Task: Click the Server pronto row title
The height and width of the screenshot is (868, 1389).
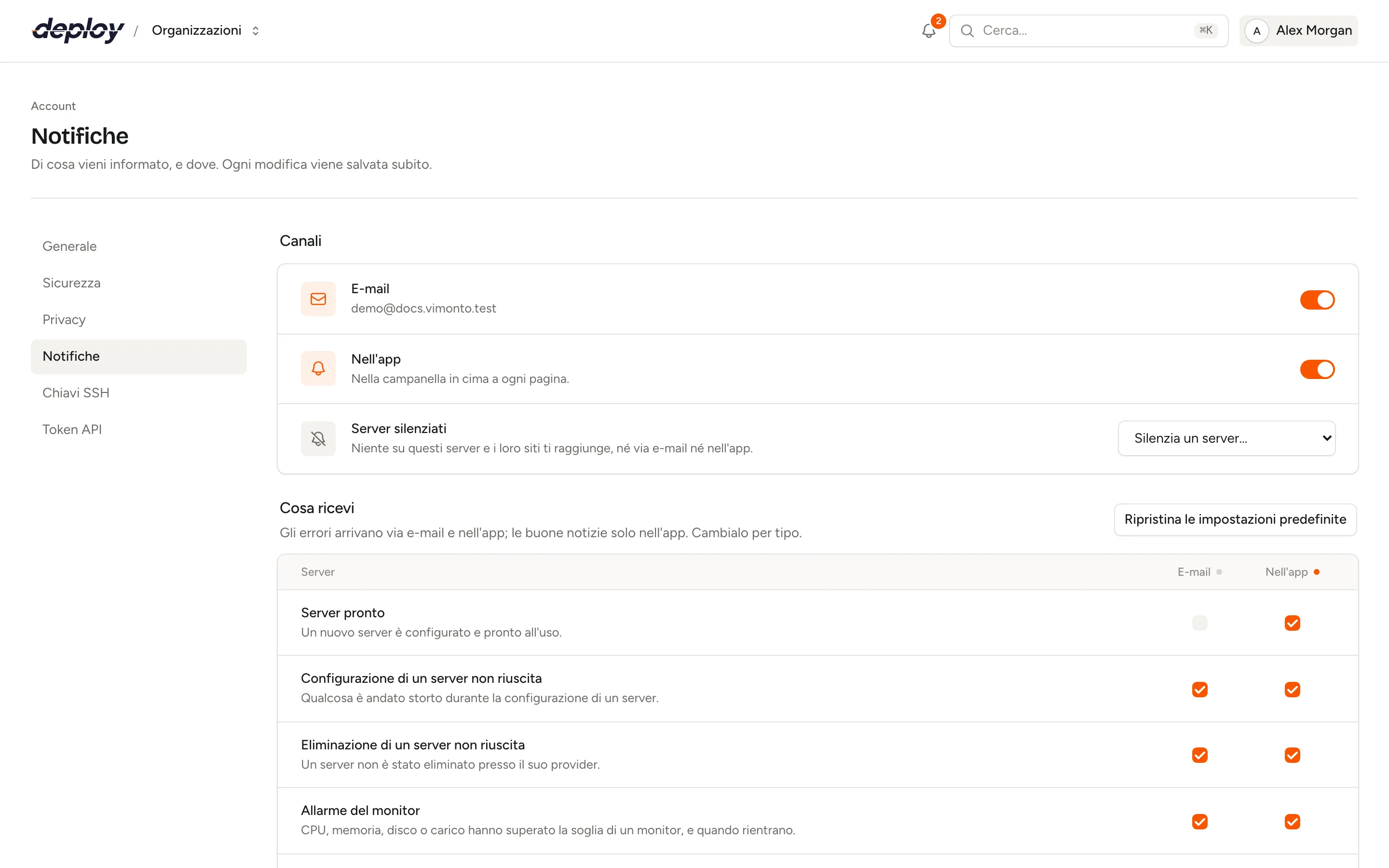Action: pos(342,612)
